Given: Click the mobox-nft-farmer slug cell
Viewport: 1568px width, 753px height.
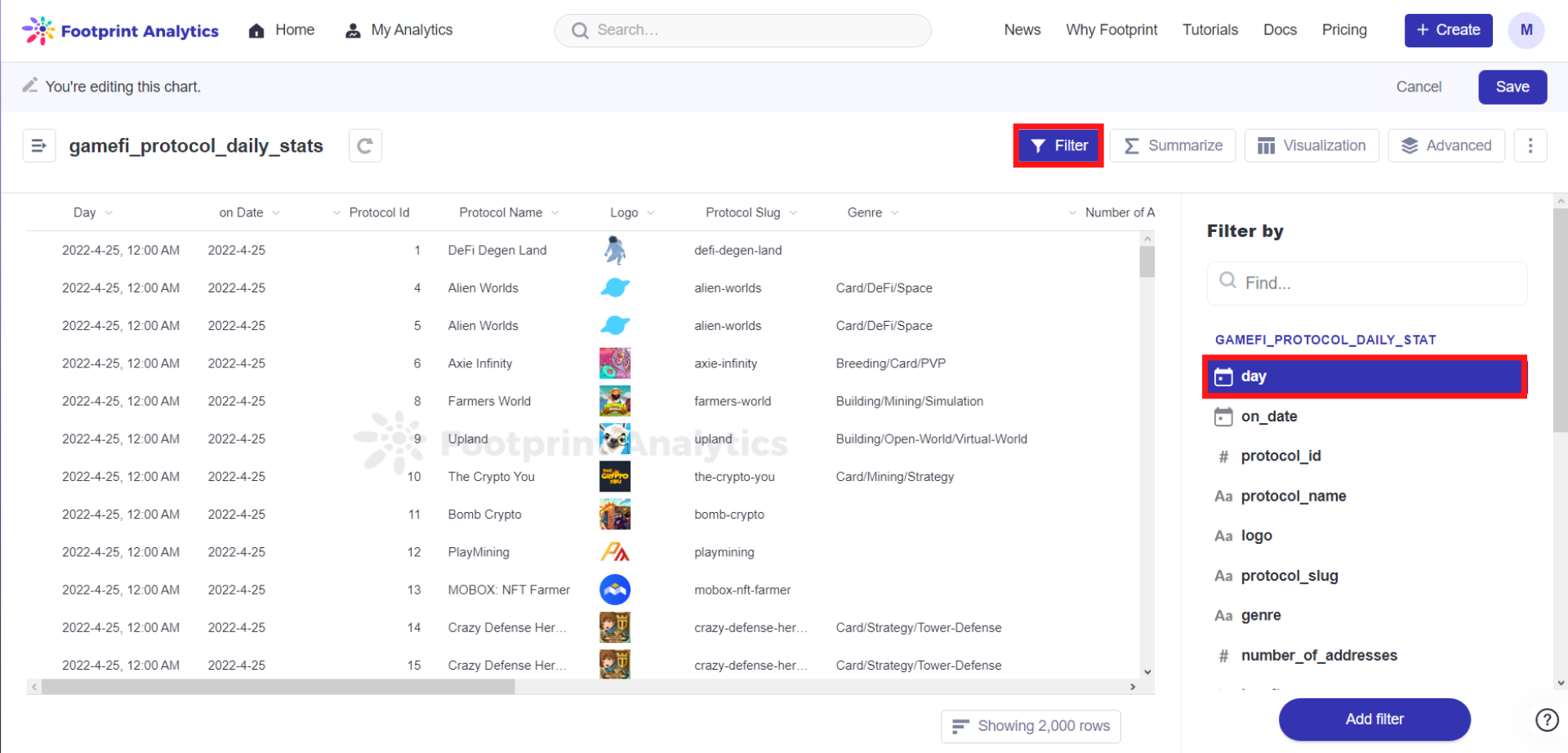Looking at the screenshot, I should point(742,590).
